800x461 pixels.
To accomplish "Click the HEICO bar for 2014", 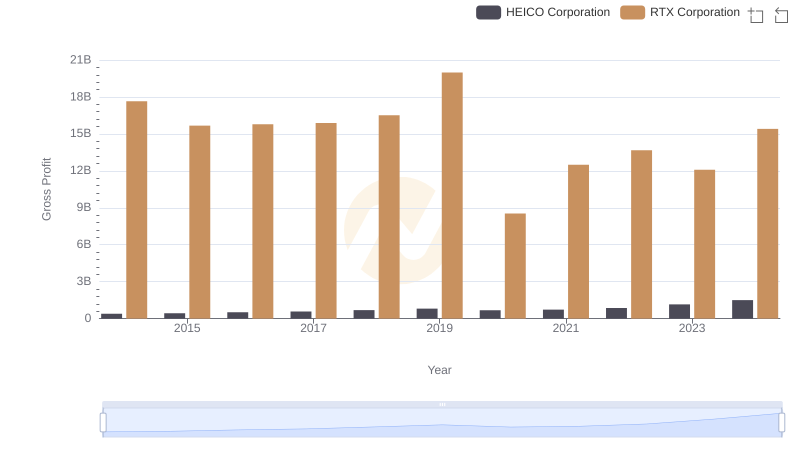I will (111, 316).
